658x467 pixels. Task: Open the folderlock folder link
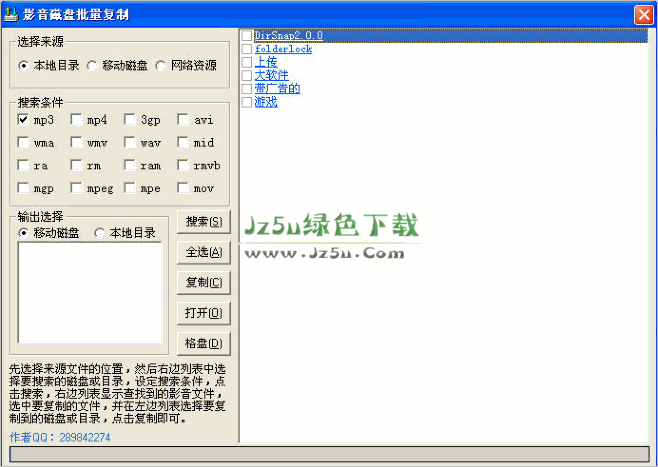(283, 49)
